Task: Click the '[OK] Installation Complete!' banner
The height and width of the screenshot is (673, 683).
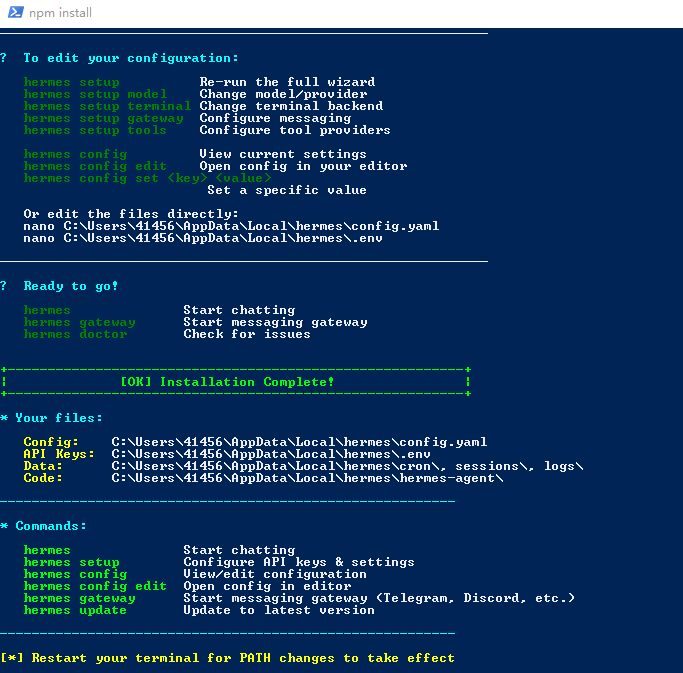Action: tap(227, 382)
